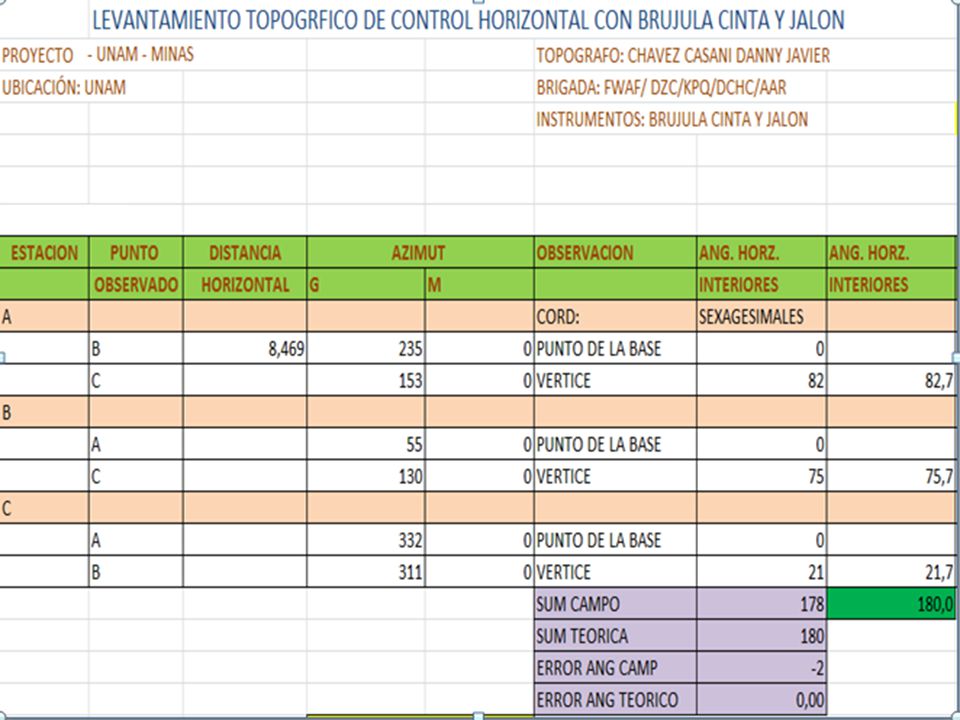Select the SUM TEORICA value 180
The image size is (960, 720).
click(761, 636)
